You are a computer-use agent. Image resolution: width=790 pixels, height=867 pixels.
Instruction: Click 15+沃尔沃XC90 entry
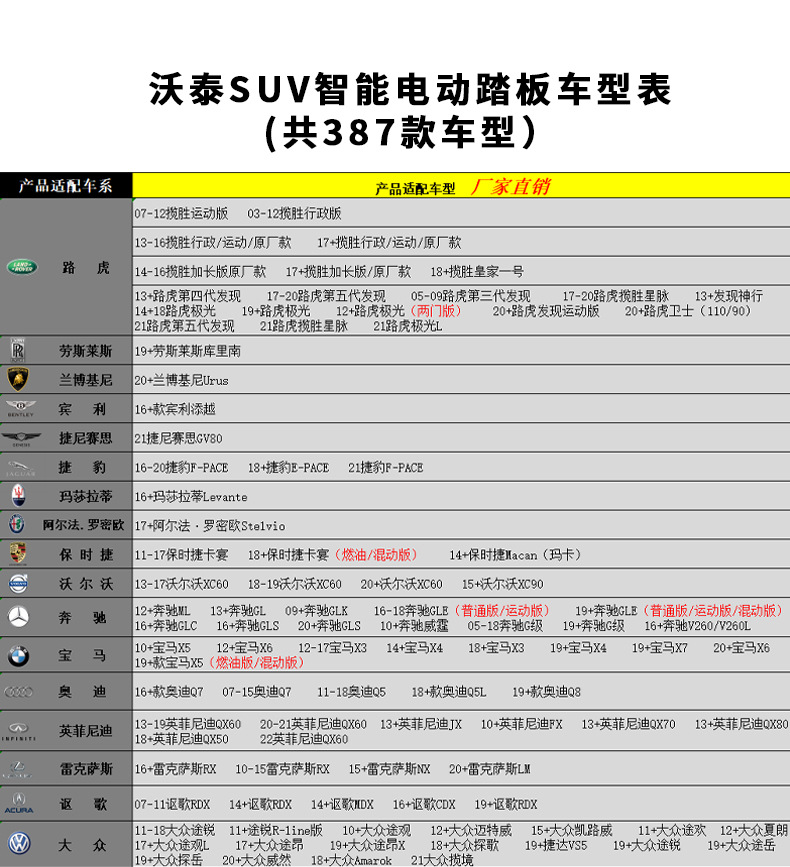503,584
